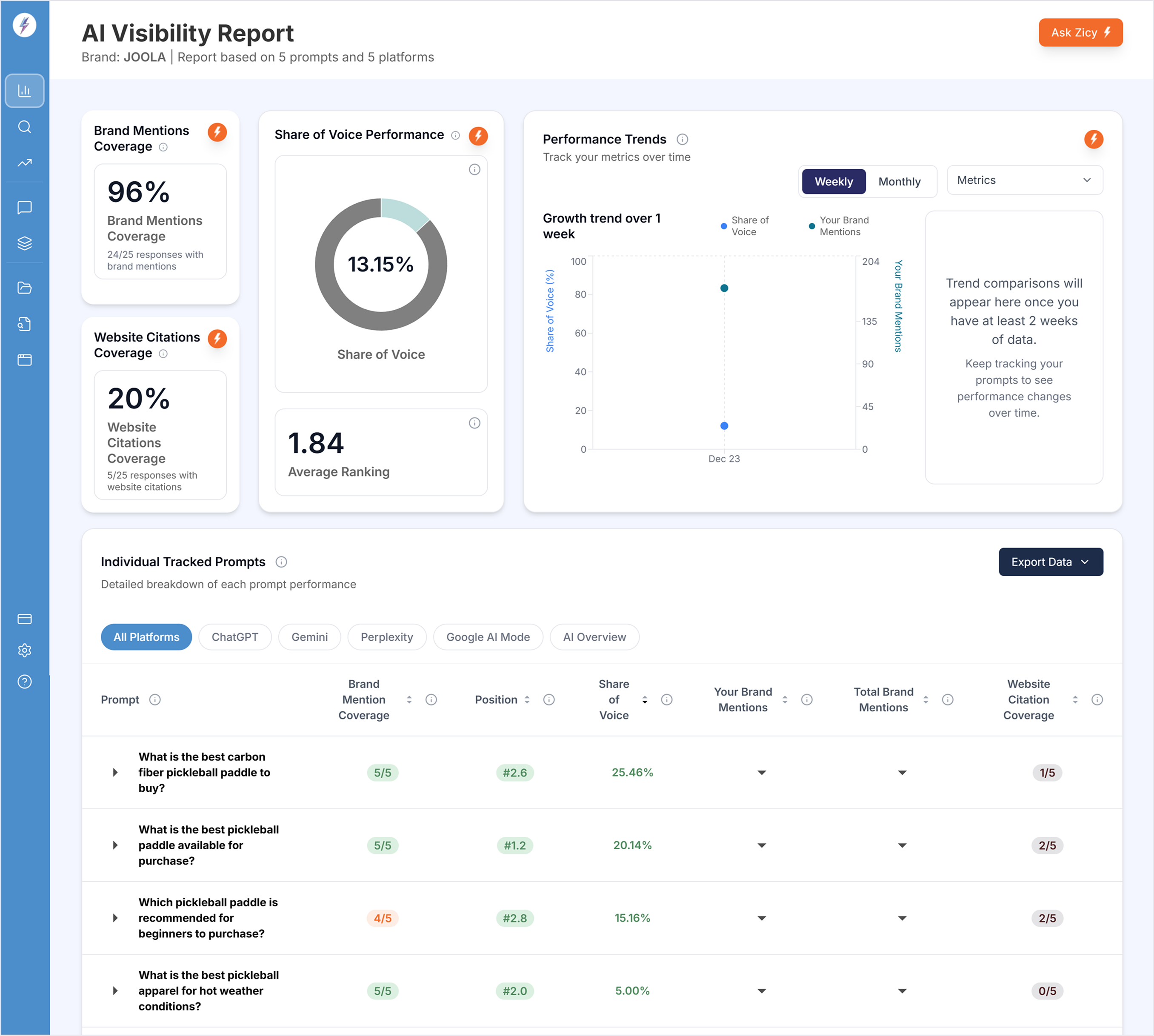Screen dimensions: 1154x1036
Task: Click info icon beside Performance Trends
Action: click(682, 140)
